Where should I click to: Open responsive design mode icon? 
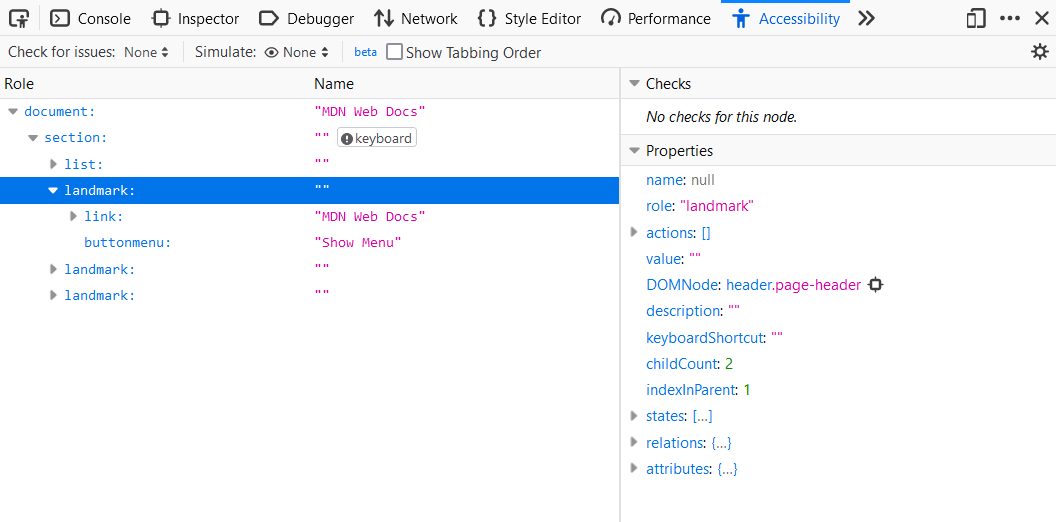pyautogui.click(x=975, y=18)
